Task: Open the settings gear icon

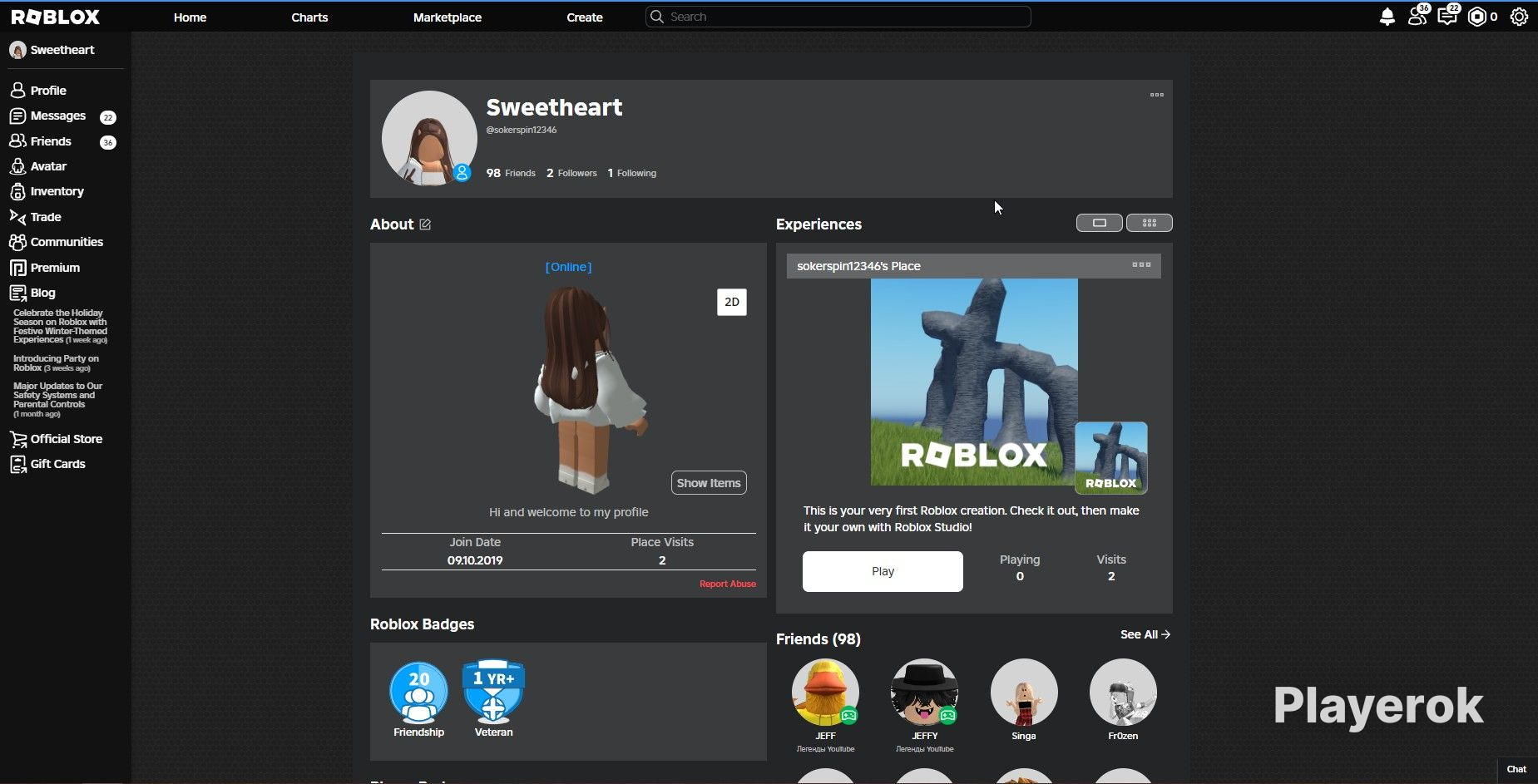Action: [x=1519, y=17]
